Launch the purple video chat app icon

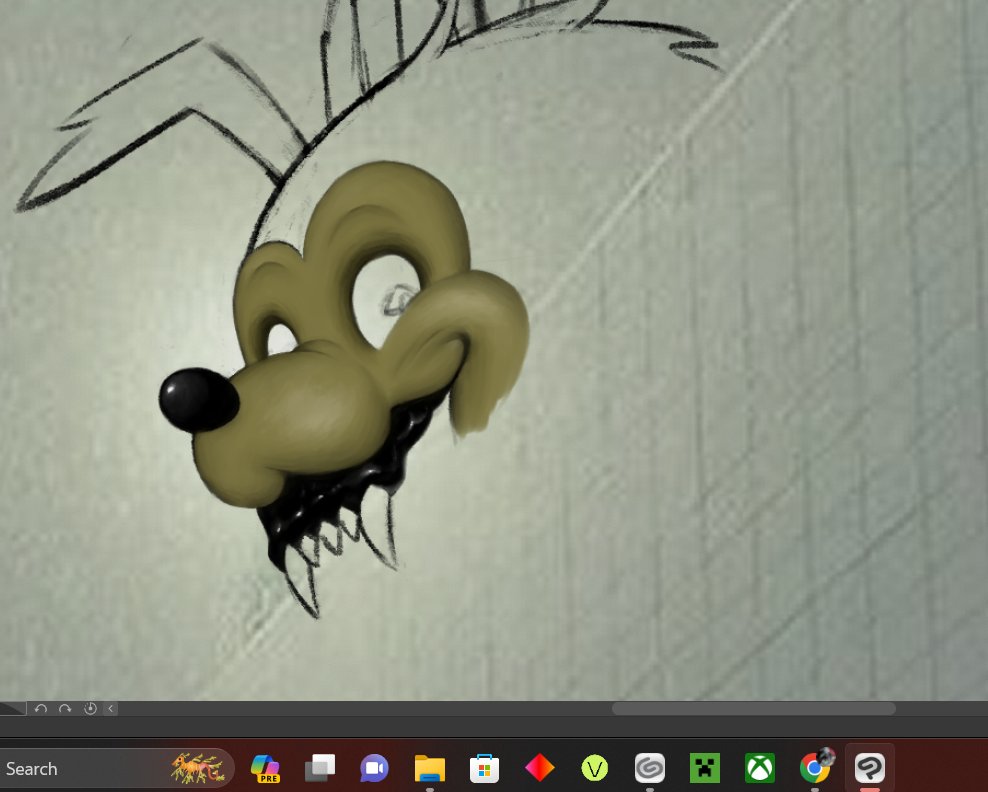[375, 769]
